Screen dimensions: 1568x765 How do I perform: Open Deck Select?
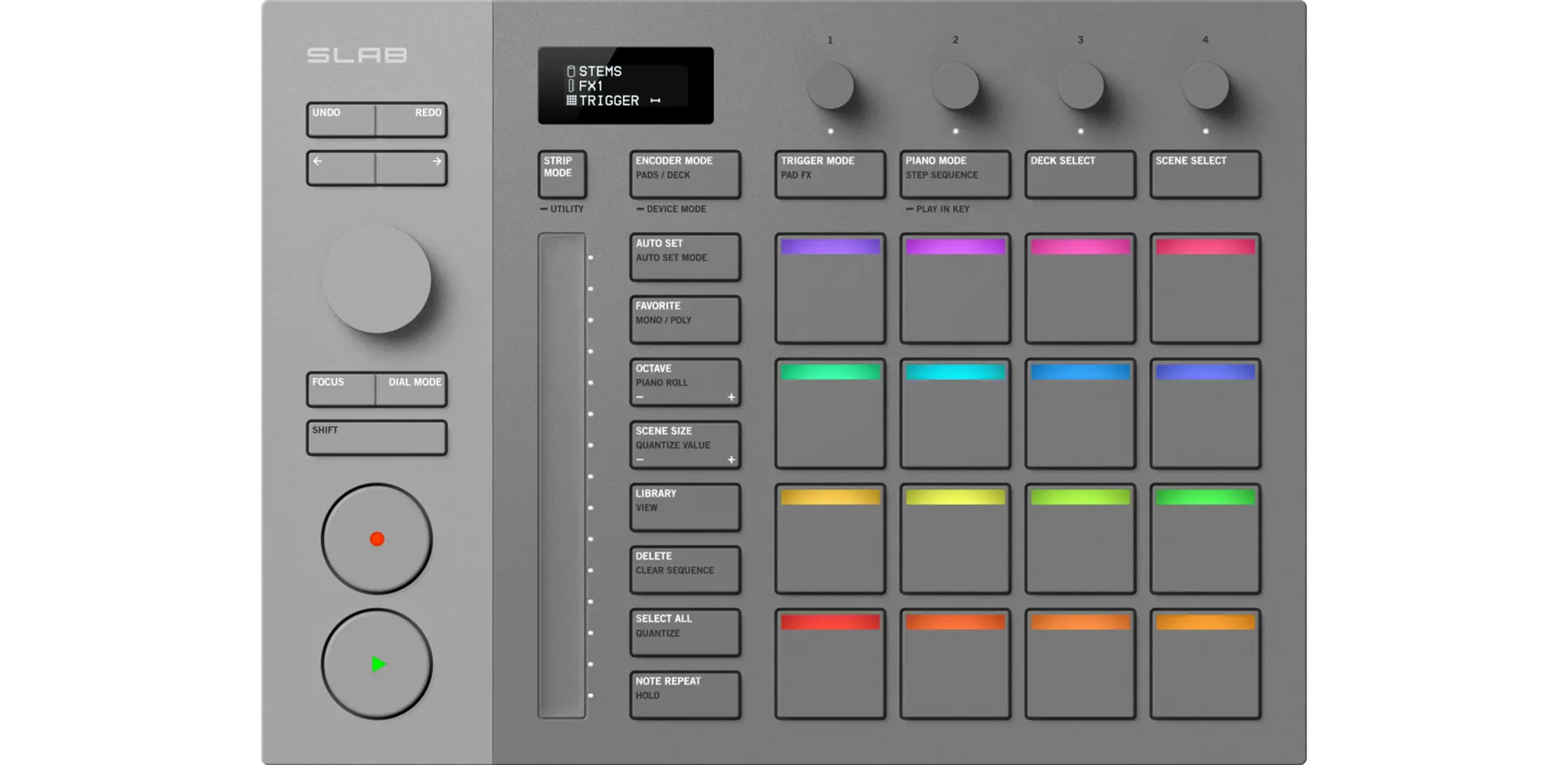pos(1080,174)
